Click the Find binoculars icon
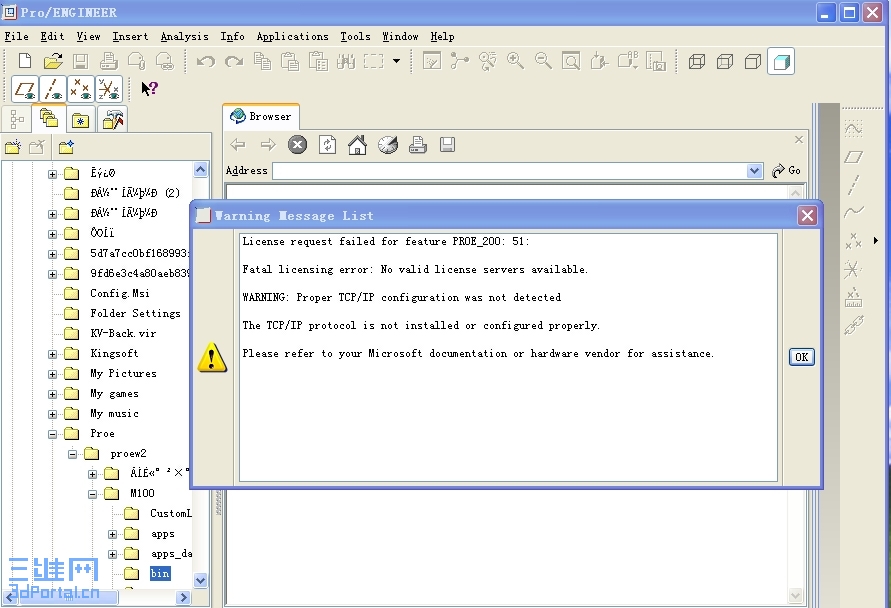The height and width of the screenshot is (608, 891). 345,61
